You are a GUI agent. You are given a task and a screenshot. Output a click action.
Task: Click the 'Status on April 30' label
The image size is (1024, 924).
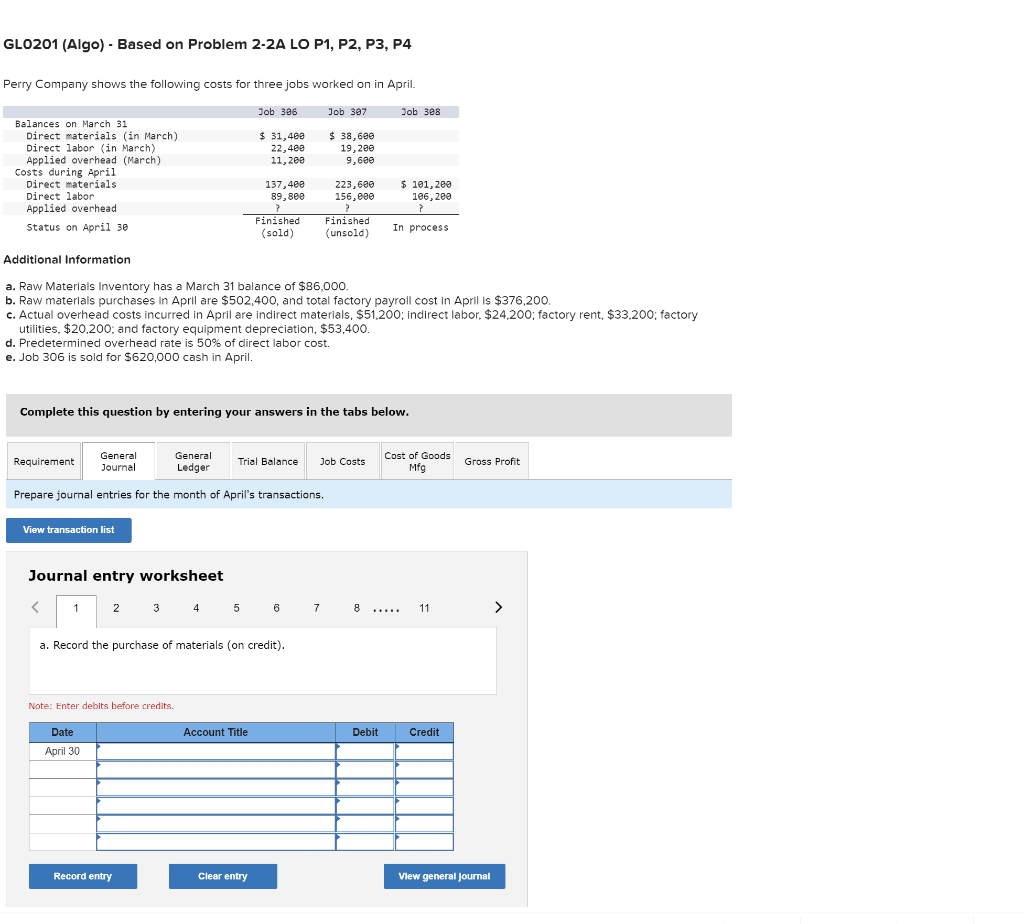tap(77, 227)
